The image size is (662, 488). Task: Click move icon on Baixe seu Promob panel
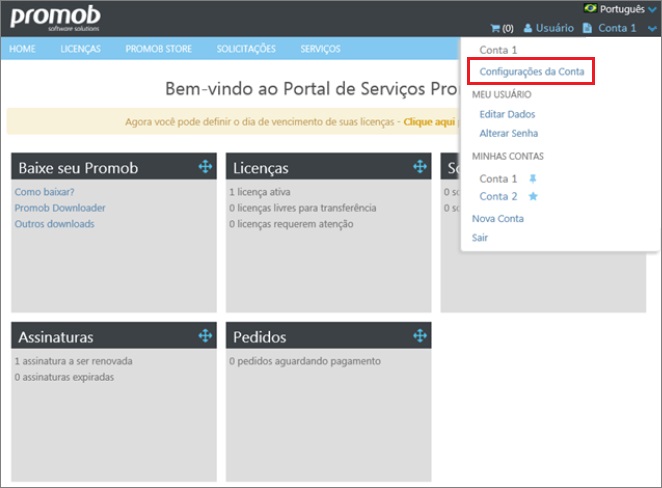point(205,167)
